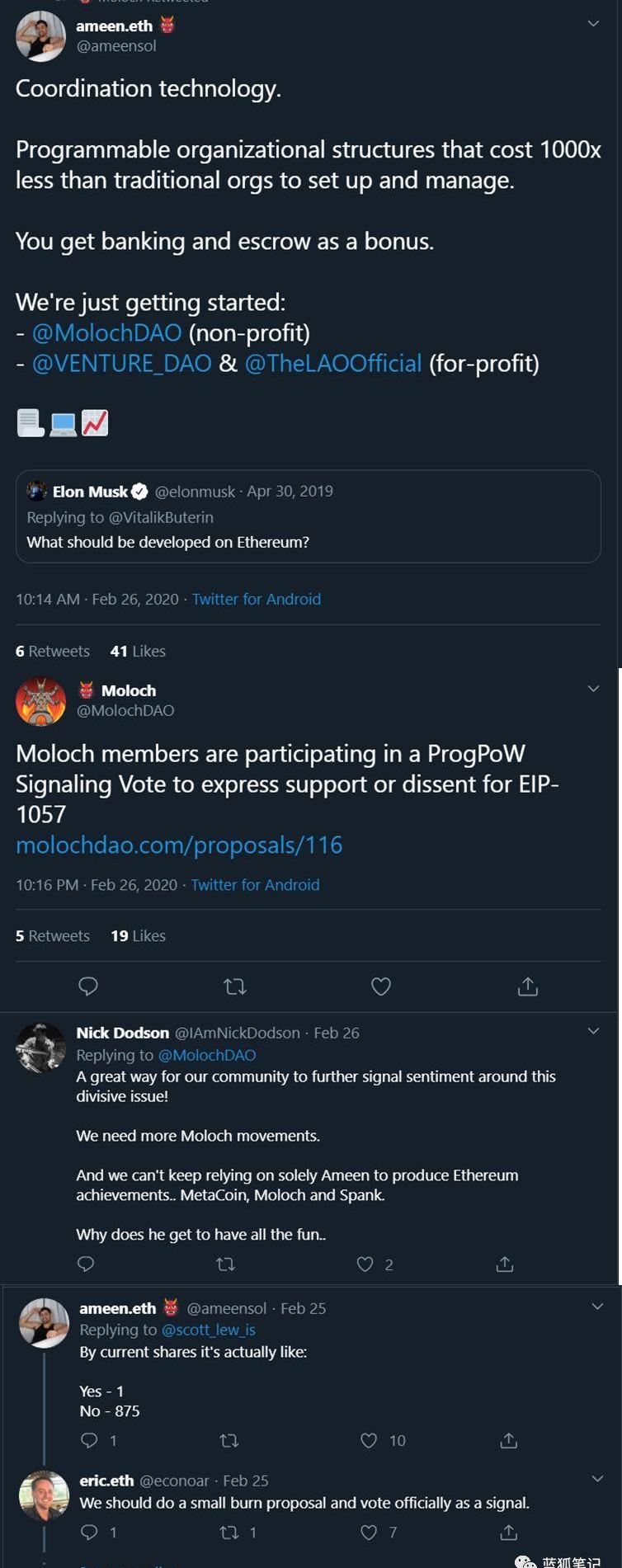Like Nick Dodson's reply
This screenshot has height=1568, width=622.
[x=365, y=1264]
